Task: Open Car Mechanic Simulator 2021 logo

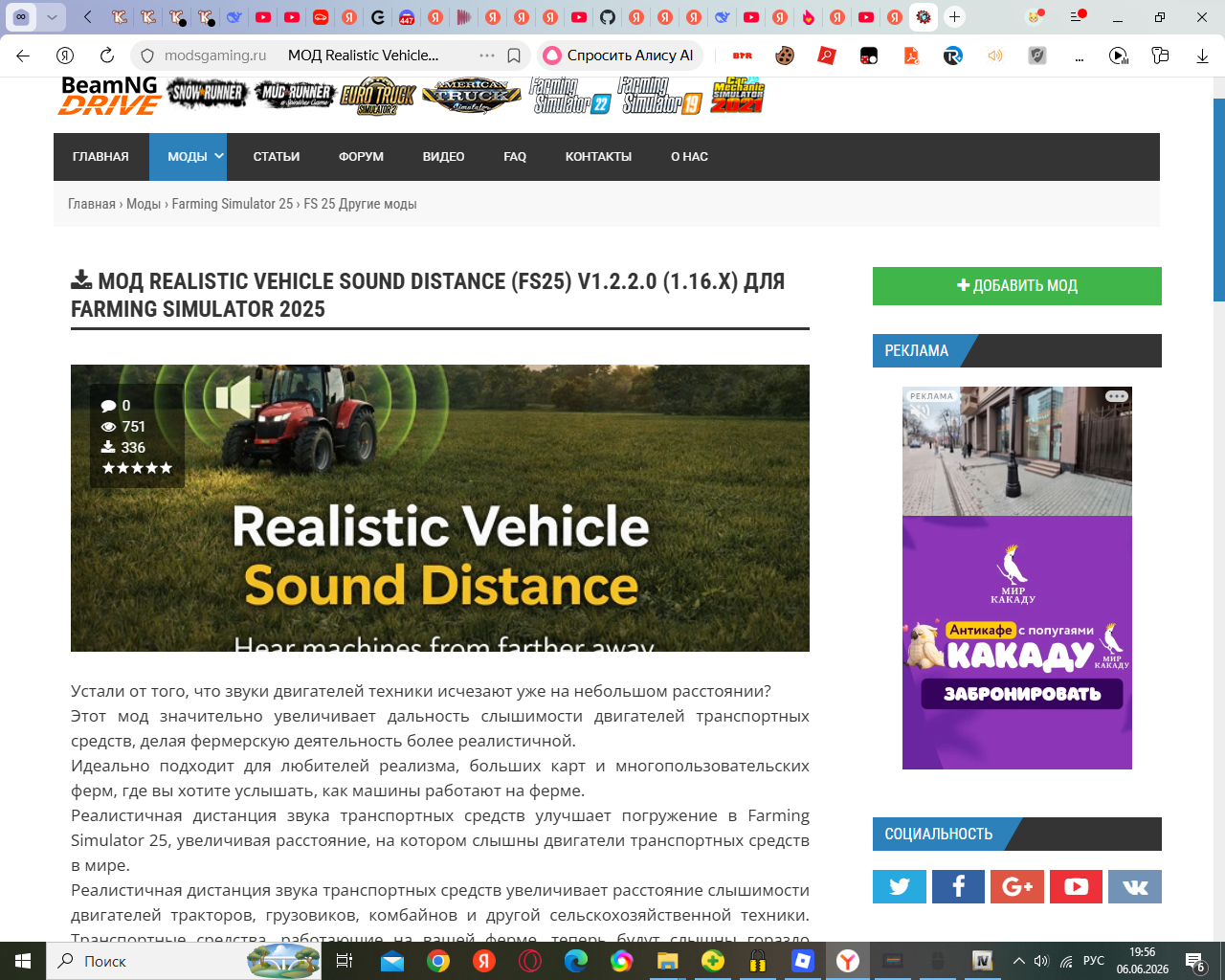Action: [738, 96]
